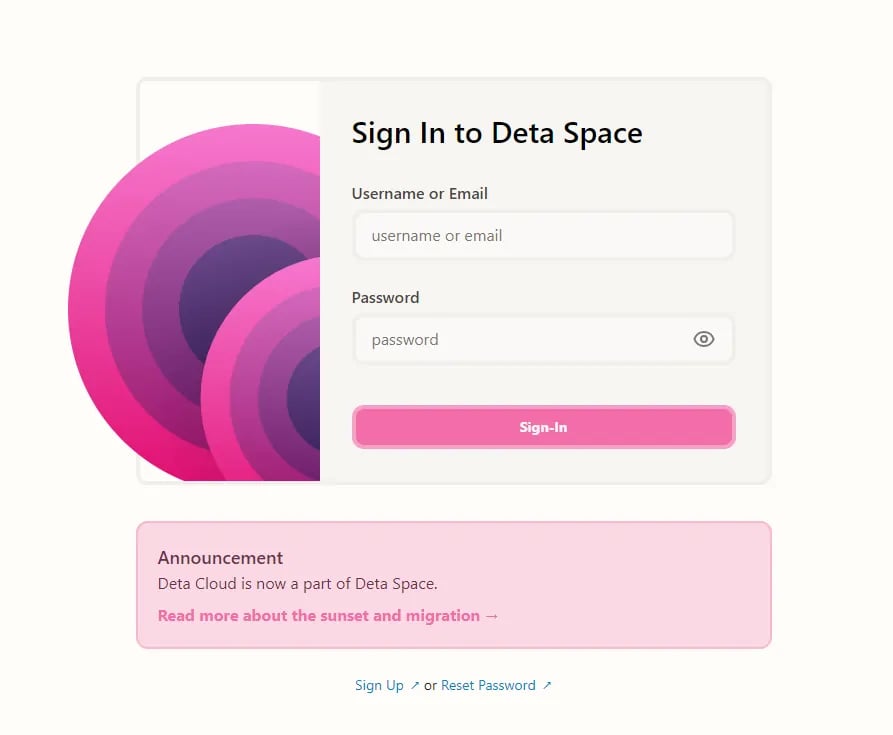This screenshot has width=893, height=735.
Task: Click the pink Sign-In button
Action: click(544, 427)
